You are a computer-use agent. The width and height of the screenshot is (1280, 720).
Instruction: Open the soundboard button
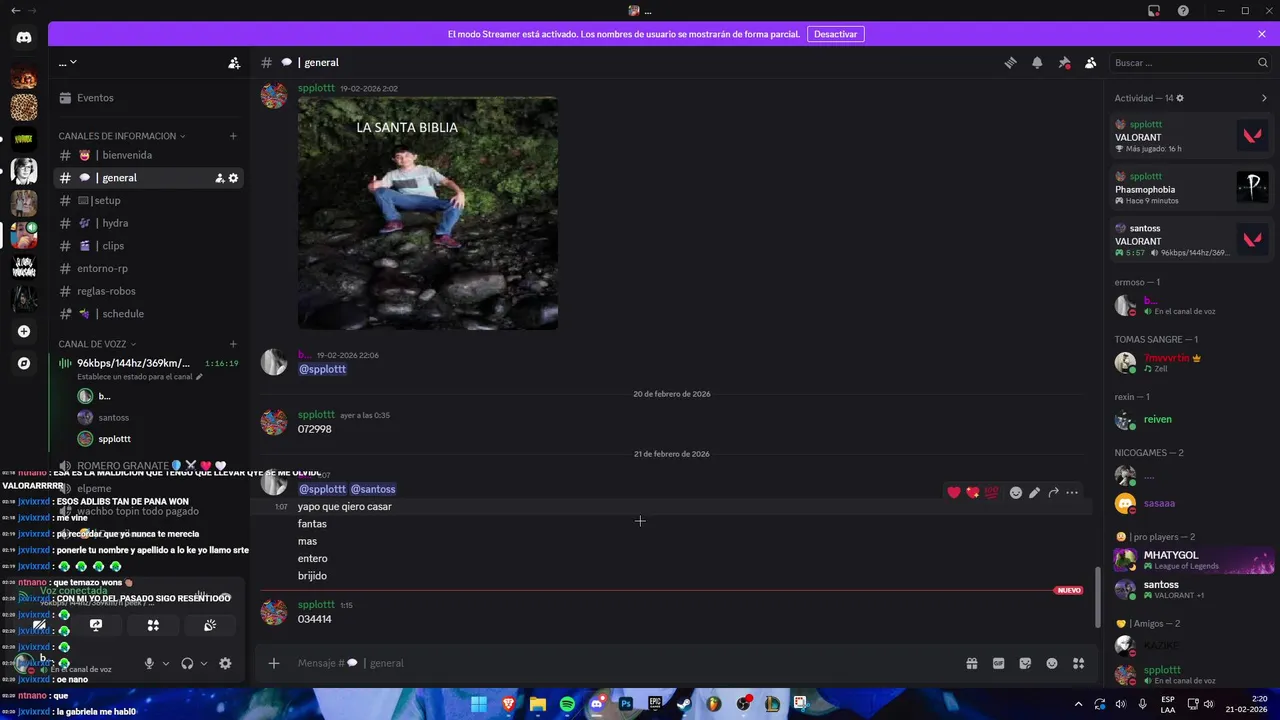point(210,625)
